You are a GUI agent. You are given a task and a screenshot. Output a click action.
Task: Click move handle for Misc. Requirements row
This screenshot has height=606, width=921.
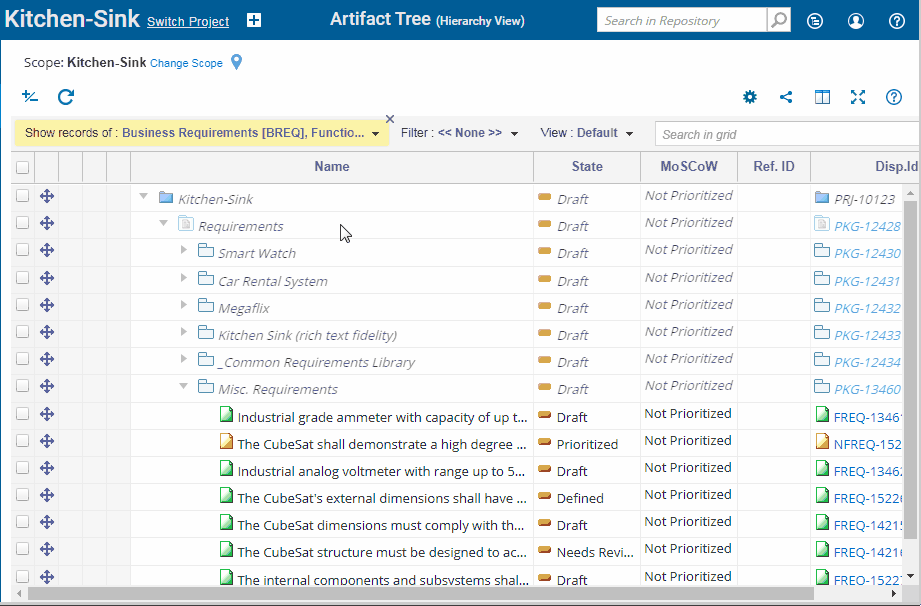(x=47, y=386)
